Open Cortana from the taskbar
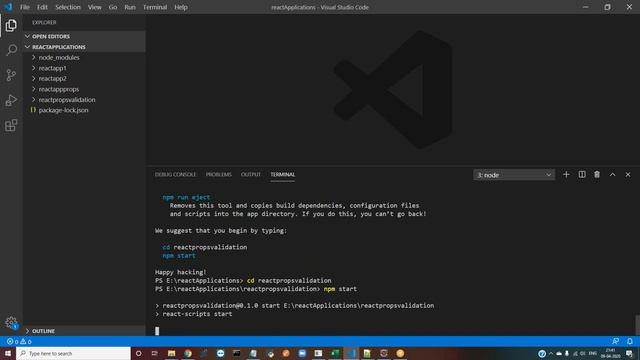The image size is (640, 360). 138,353
